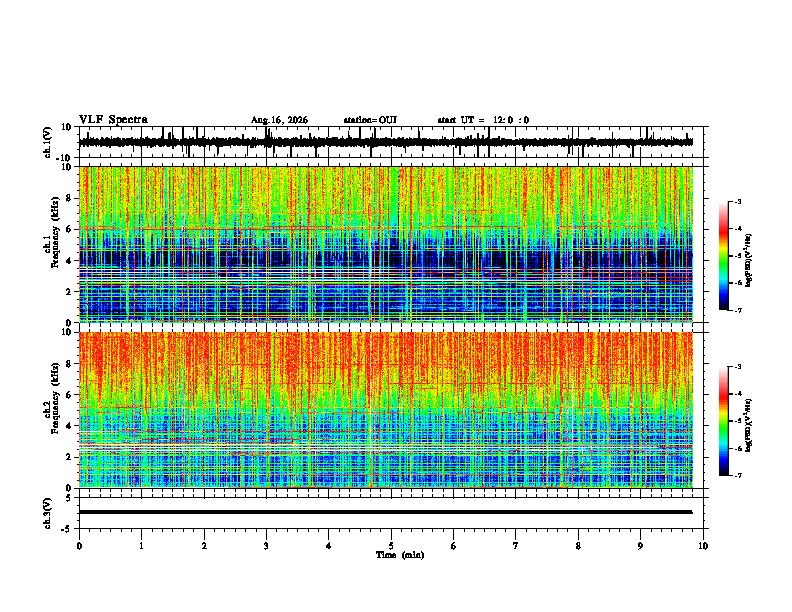The image size is (792, 612).
Task: Click the "6" kHz tick on ch.2 frequency axis
Action: pos(69,395)
